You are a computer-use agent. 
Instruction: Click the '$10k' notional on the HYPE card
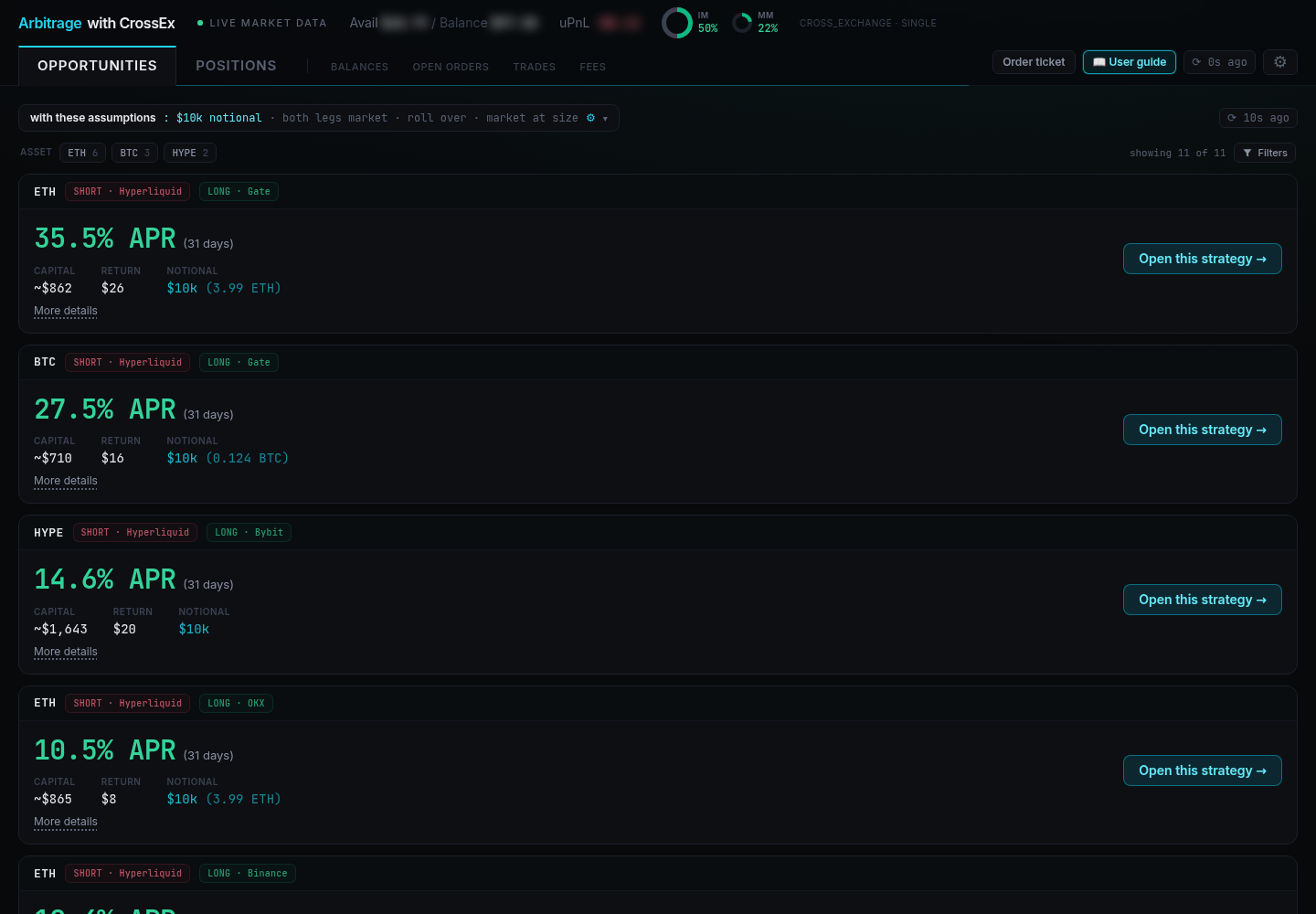[194, 629]
